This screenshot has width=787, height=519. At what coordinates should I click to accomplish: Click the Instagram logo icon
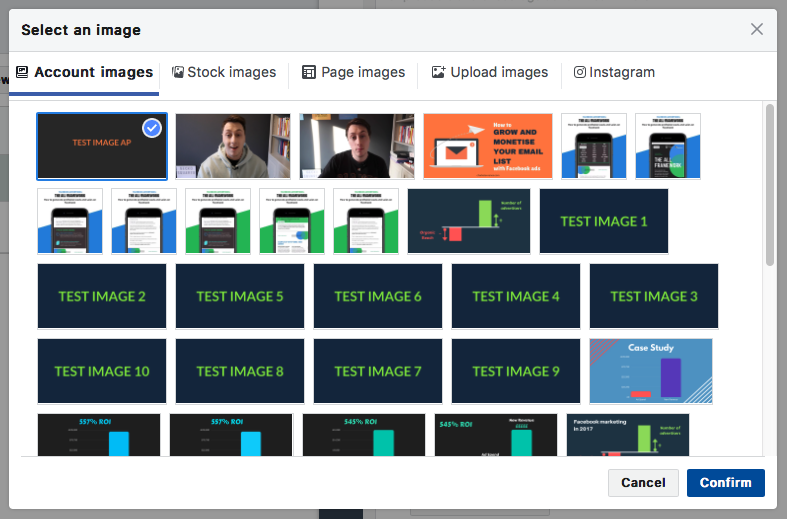coord(580,72)
